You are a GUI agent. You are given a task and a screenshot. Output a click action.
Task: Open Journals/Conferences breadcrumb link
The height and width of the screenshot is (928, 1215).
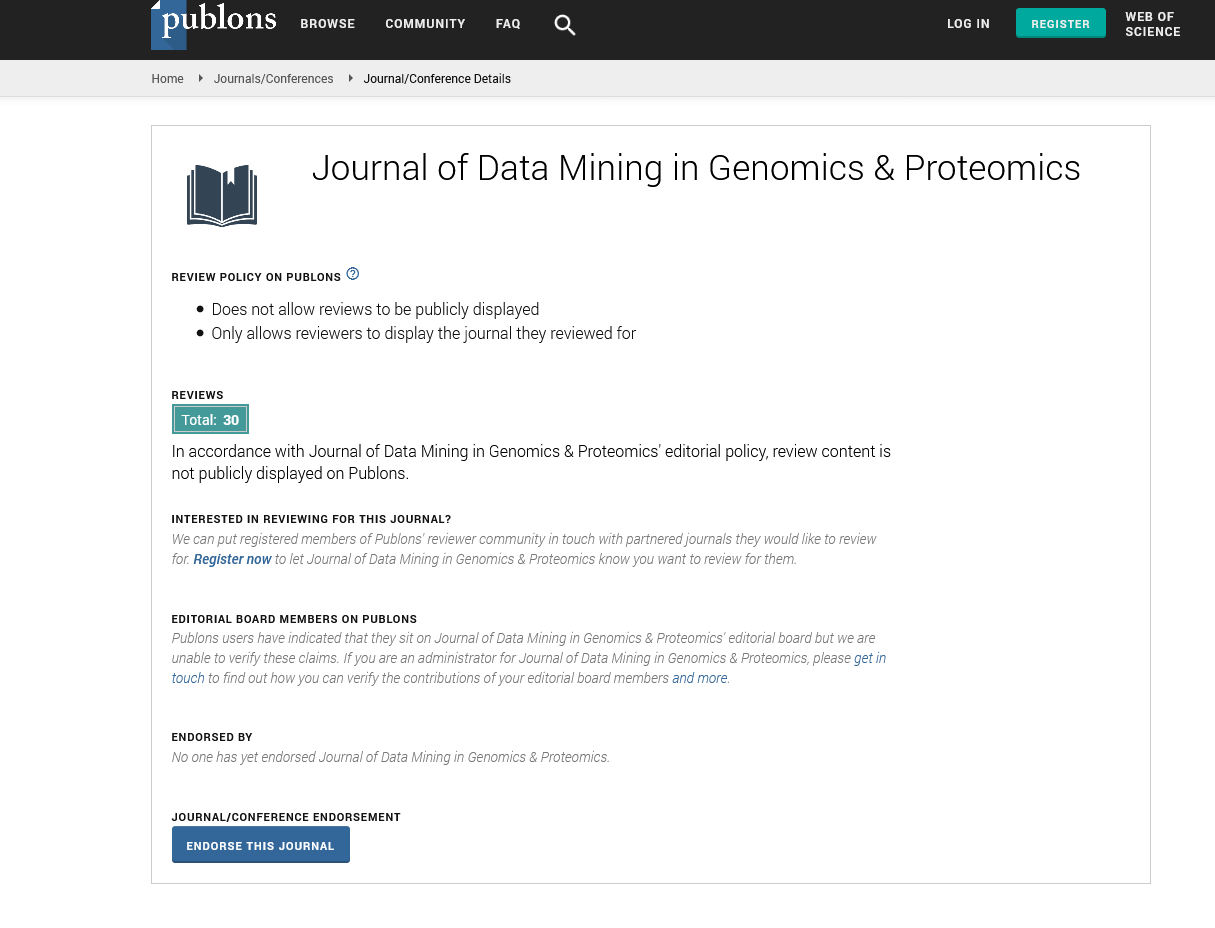pyautogui.click(x=273, y=79)
